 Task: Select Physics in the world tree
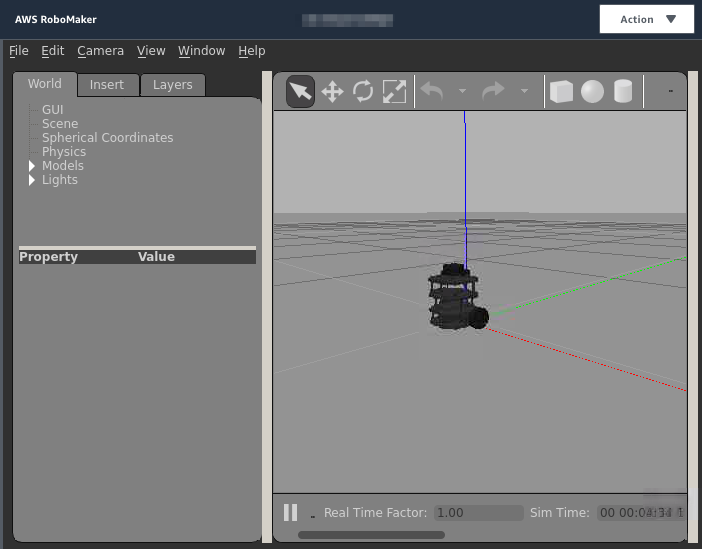pyautogui.click(x=64, y=152)
